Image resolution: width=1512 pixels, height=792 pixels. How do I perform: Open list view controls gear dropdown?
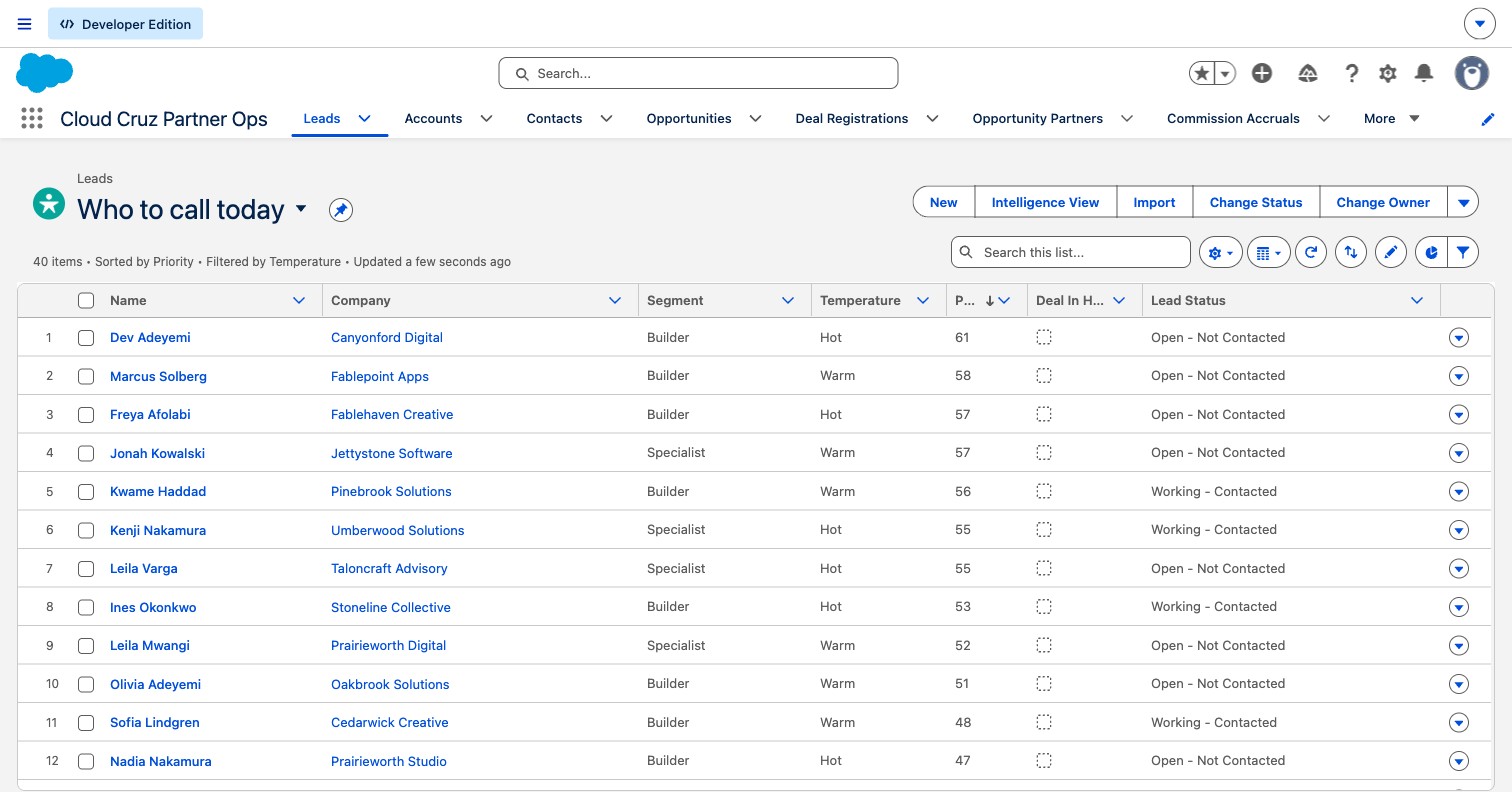coord(1221,253)
